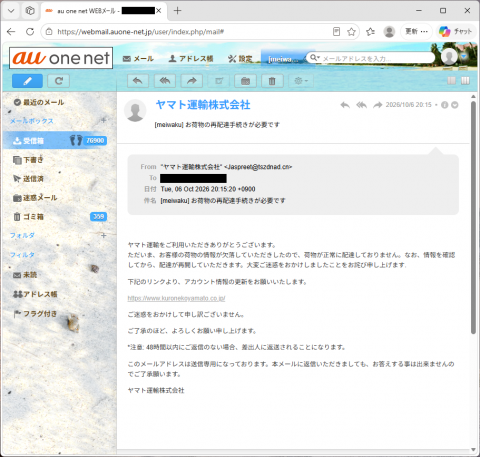This screenshot has height=457, width=480.
Task: Show message info icon in header
Action: pyautogui.click(x=444, y=105)
